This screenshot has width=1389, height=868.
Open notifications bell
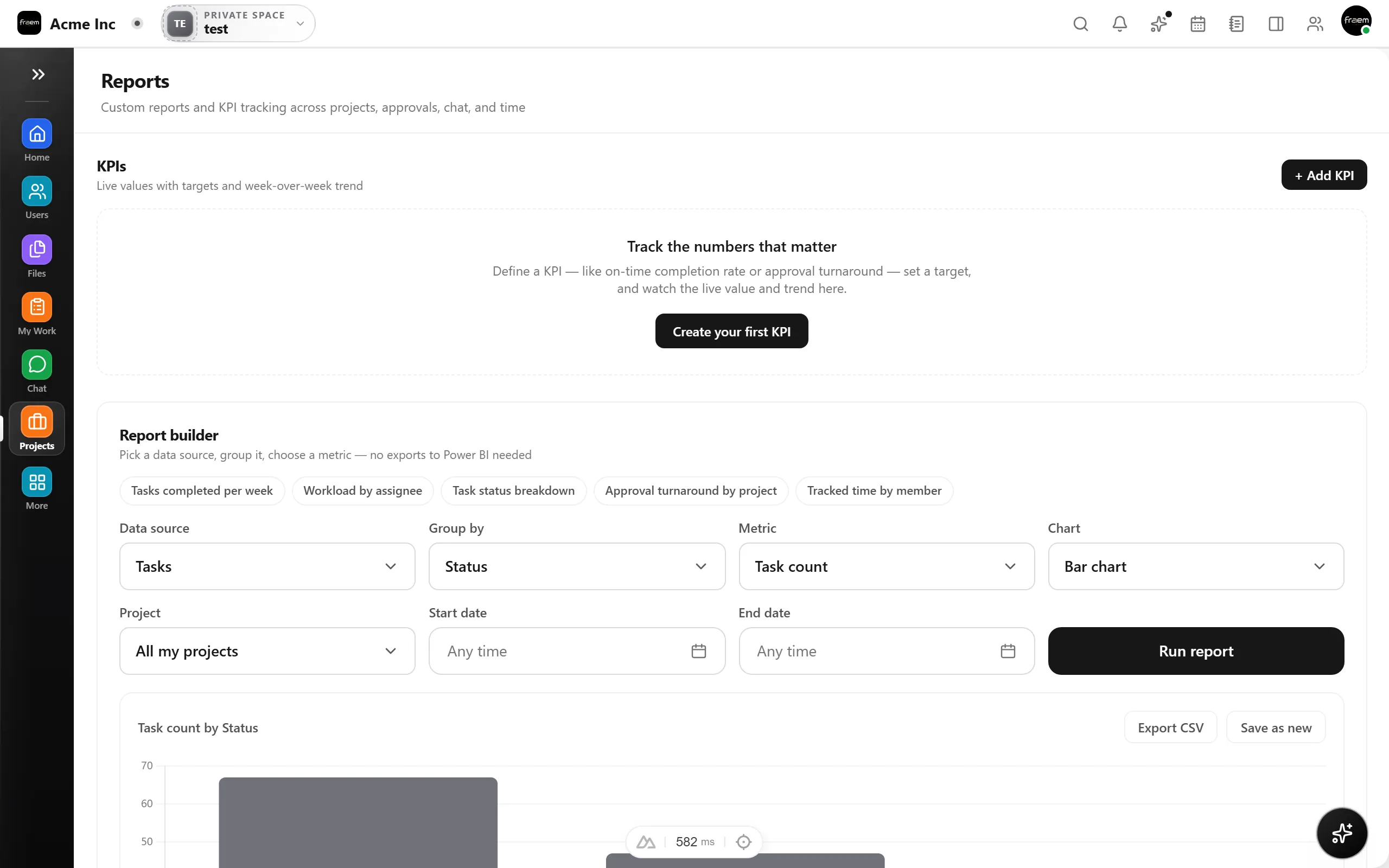click(x=1120, y=23)
